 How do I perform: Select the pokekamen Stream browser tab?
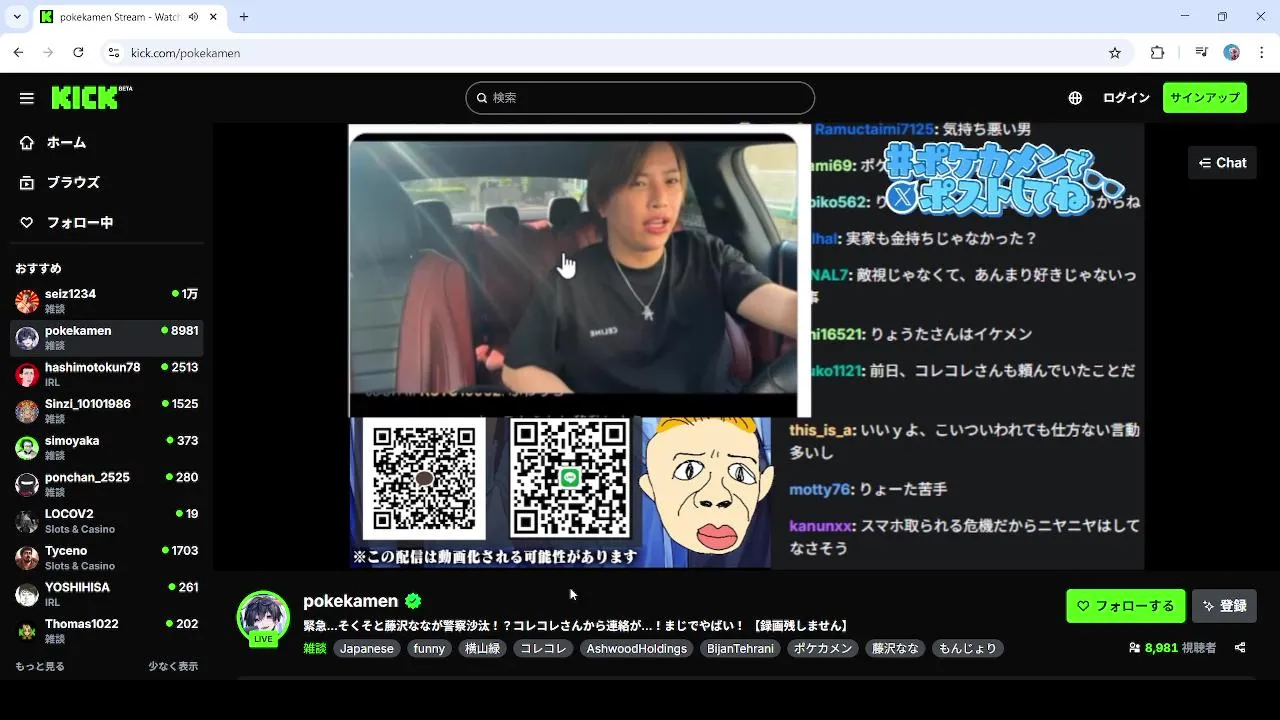click(x=130, y=17)
